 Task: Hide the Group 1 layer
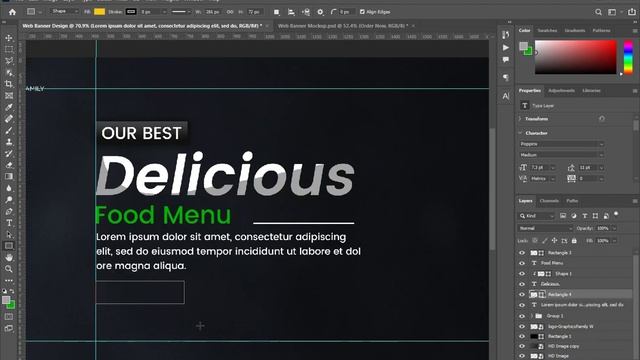coord(522,316)
